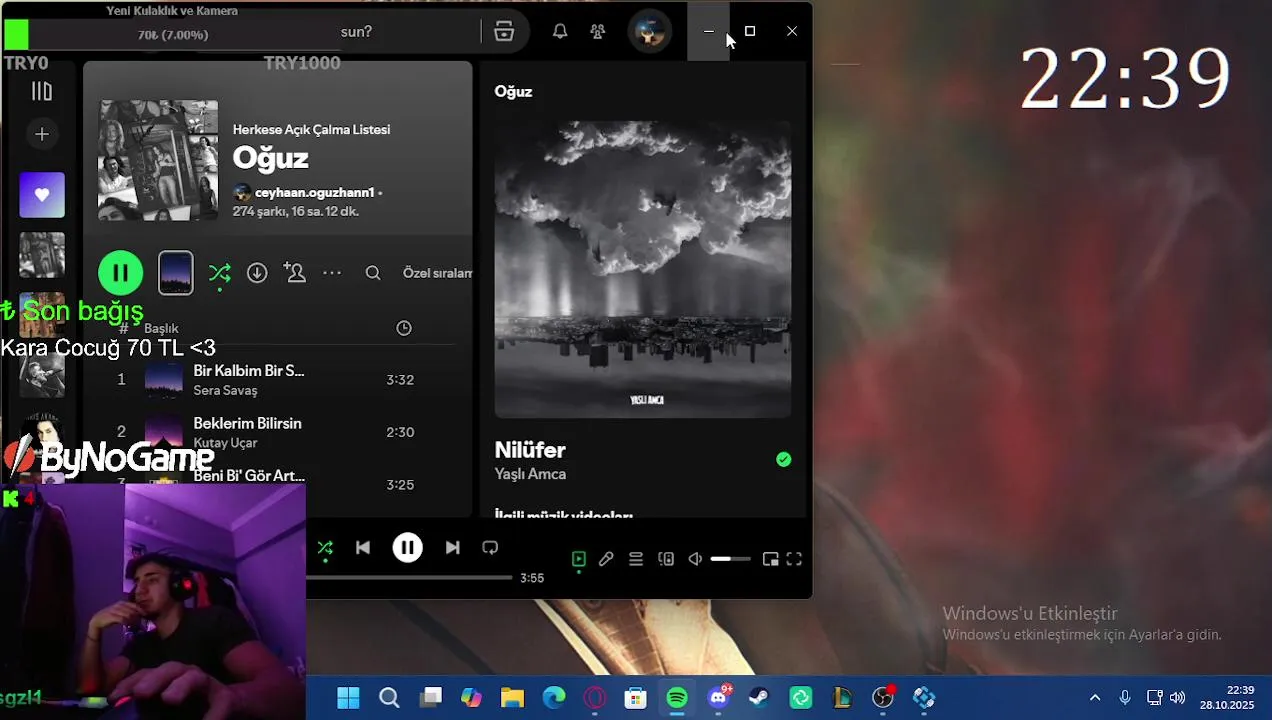Open Steam from the taskbar

[x=759, y=698]
